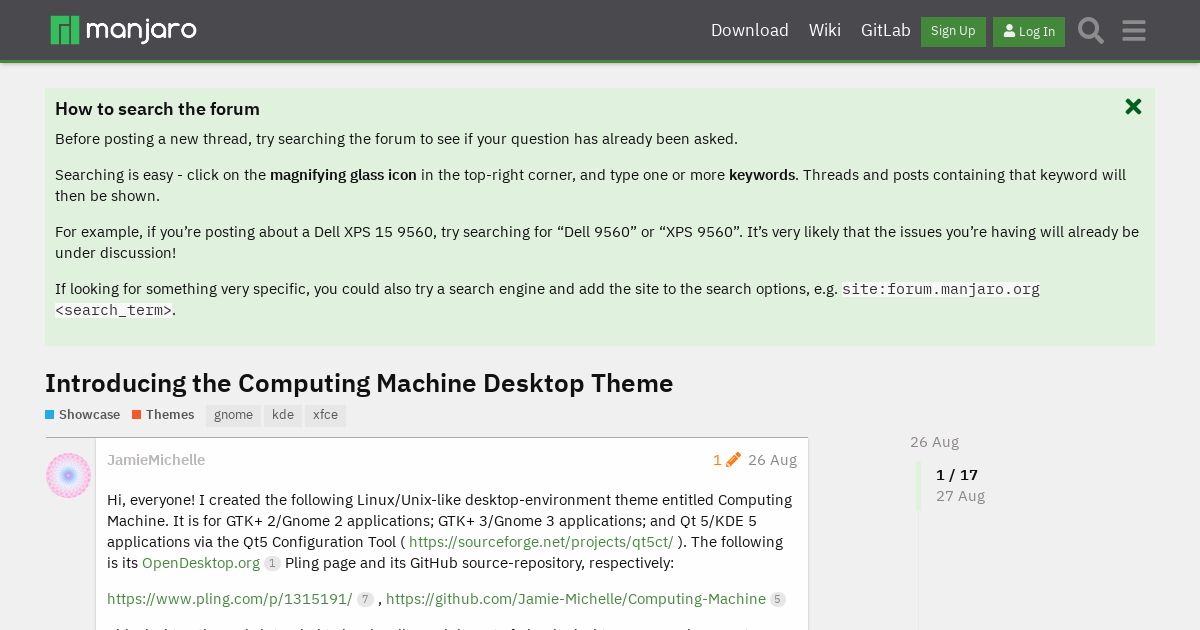Open the OpenDesktop.org link
Viewport: 1200px width, 630px height.
201,563
